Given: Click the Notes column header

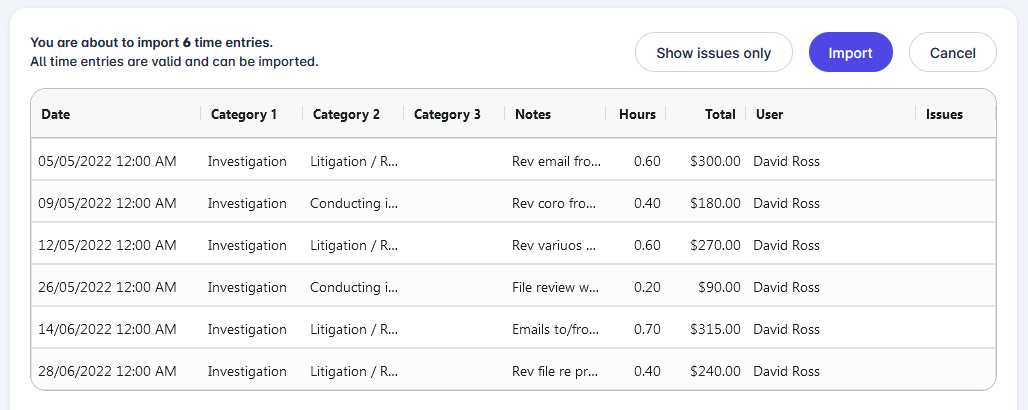Looking at the screenshot, I should 533,114.
